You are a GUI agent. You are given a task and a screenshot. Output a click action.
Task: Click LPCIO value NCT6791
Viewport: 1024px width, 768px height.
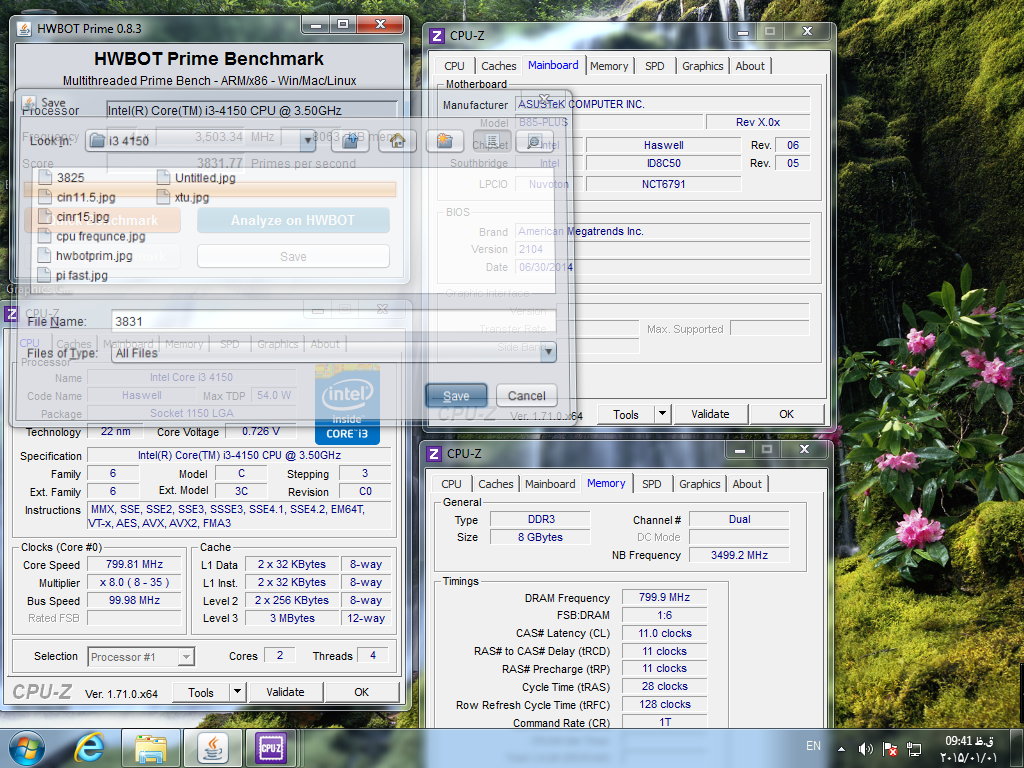664,184
